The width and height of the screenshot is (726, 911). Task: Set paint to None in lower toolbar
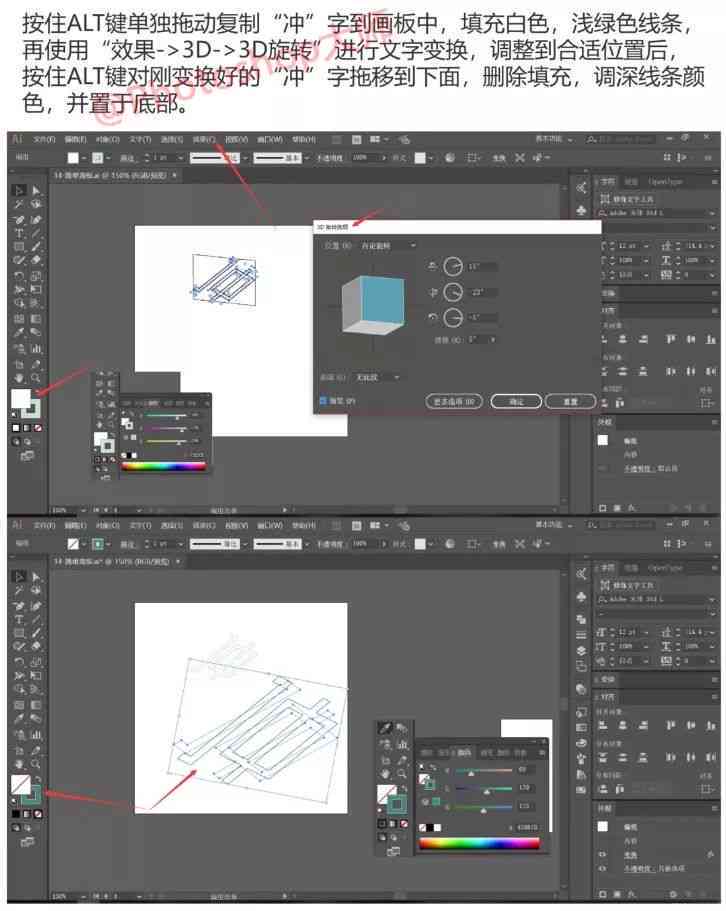[x=38, y=813]
